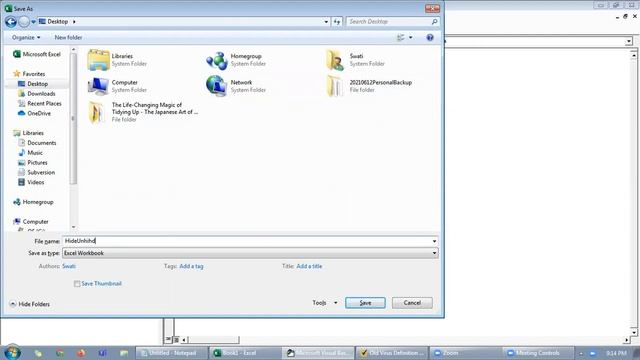This screenshot has width=640, height=360.
Task: Click into the Search Desktop field
Action: pos(388,22)
